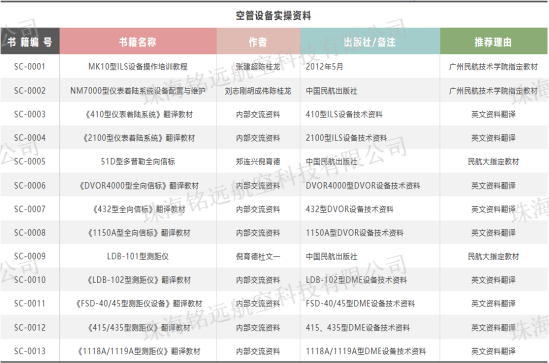
Task: Click the 书籍编号 column header
Action: (30, 42)
